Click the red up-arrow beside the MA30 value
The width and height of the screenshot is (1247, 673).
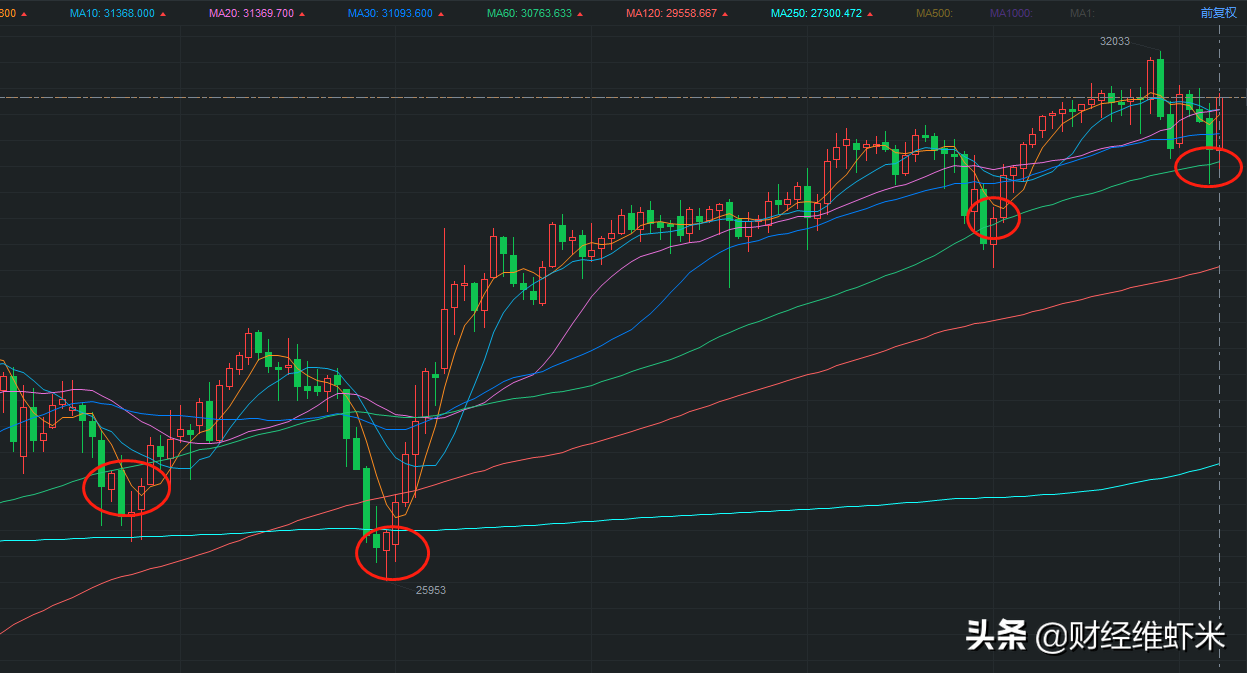coord(441,14)
